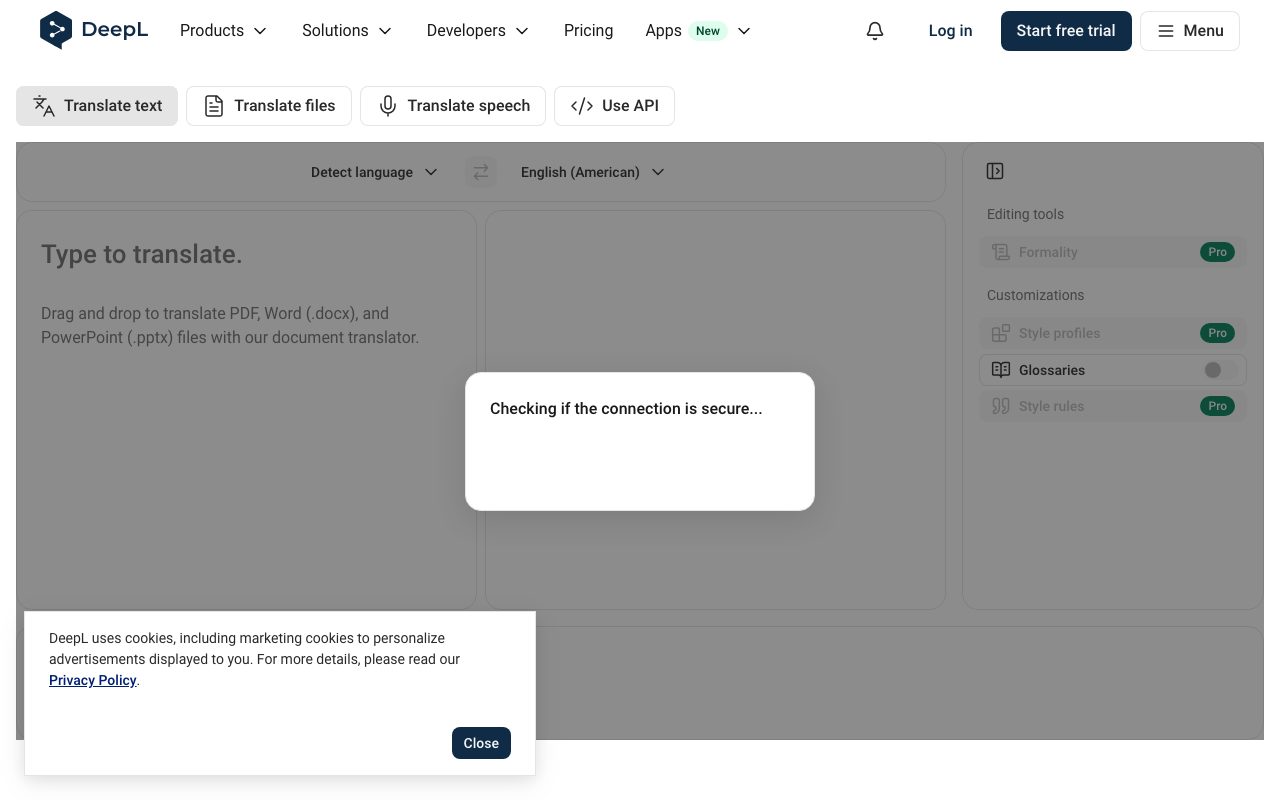Click the Pro badge next to Formality
1280x800 pixels.
(x=1217, y=252)
